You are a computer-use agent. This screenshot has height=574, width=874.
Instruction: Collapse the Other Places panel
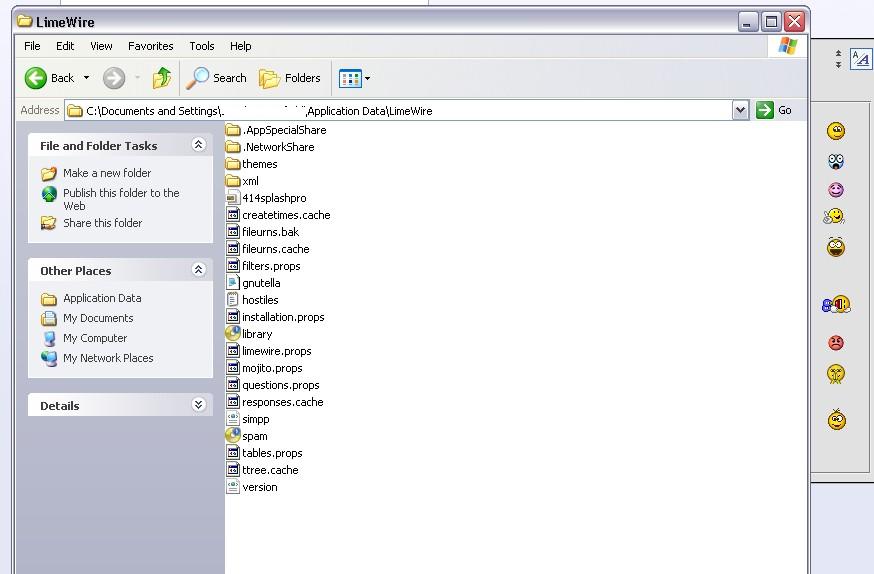point(198,270)
